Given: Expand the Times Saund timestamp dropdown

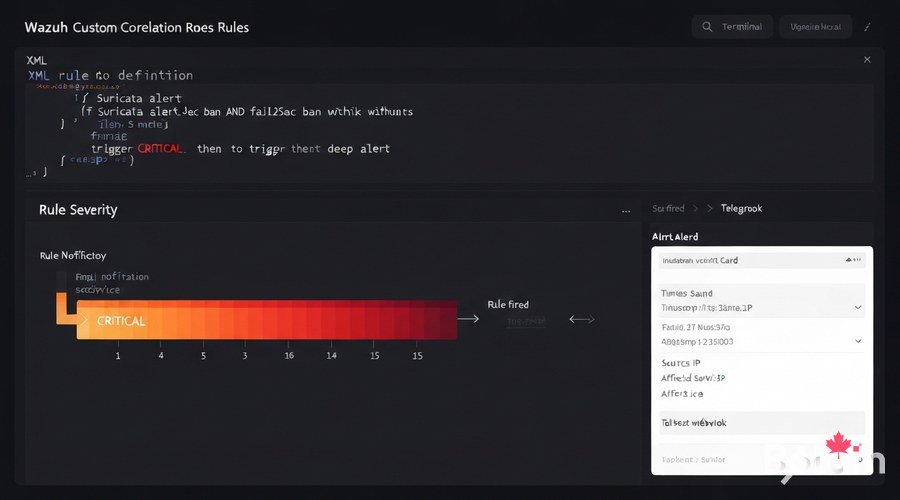Looking at the screenshot, I should (x=858, y=308).
